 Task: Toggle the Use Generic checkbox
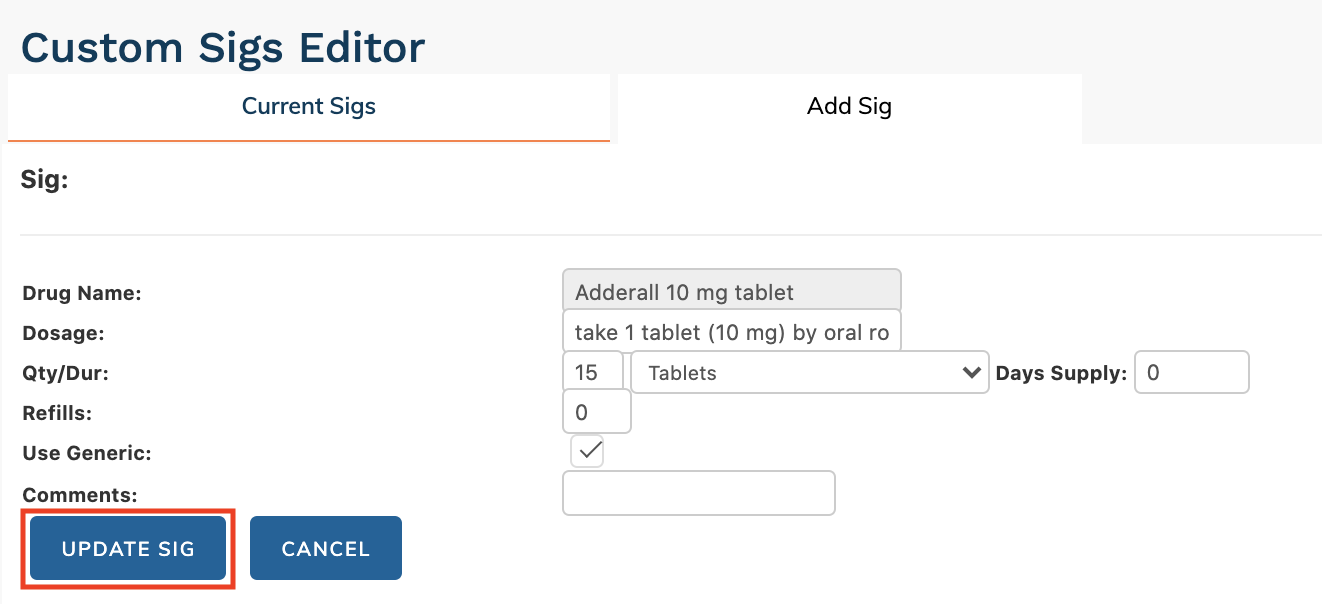[x=588, y=451]
